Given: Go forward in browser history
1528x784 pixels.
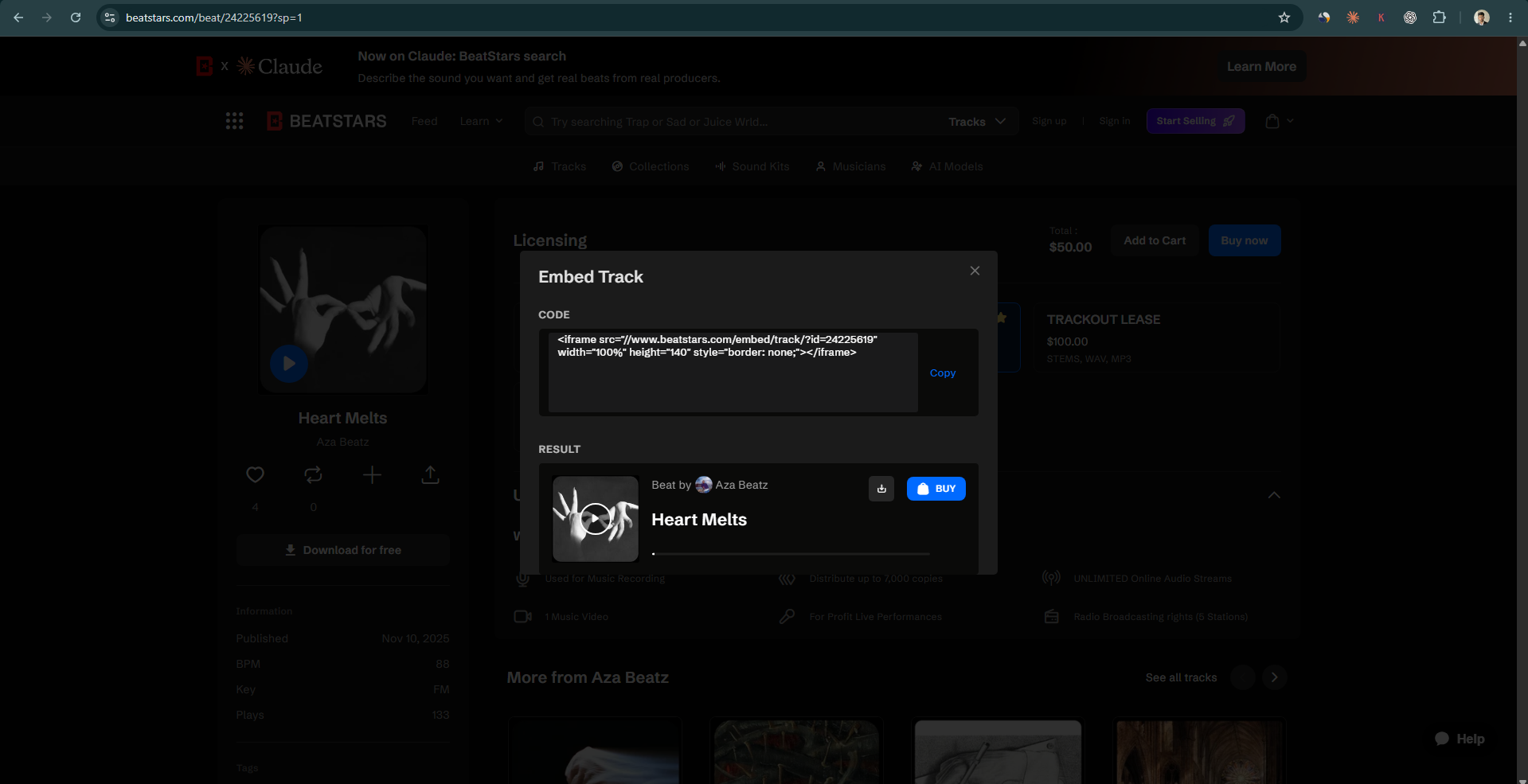Looking at the screenshot, I should pyautogui.click(x=47, y=18).
